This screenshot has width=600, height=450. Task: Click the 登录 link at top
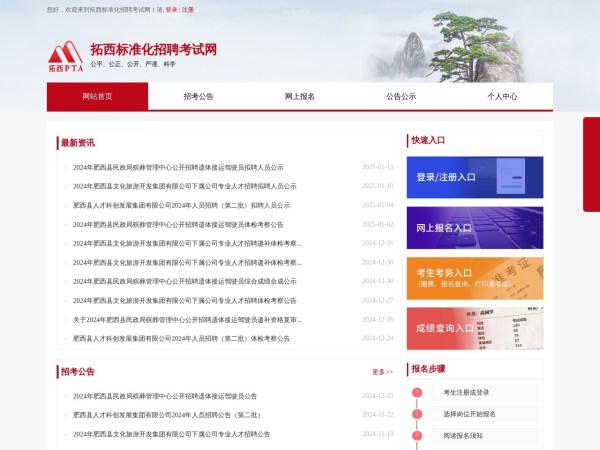171,9
